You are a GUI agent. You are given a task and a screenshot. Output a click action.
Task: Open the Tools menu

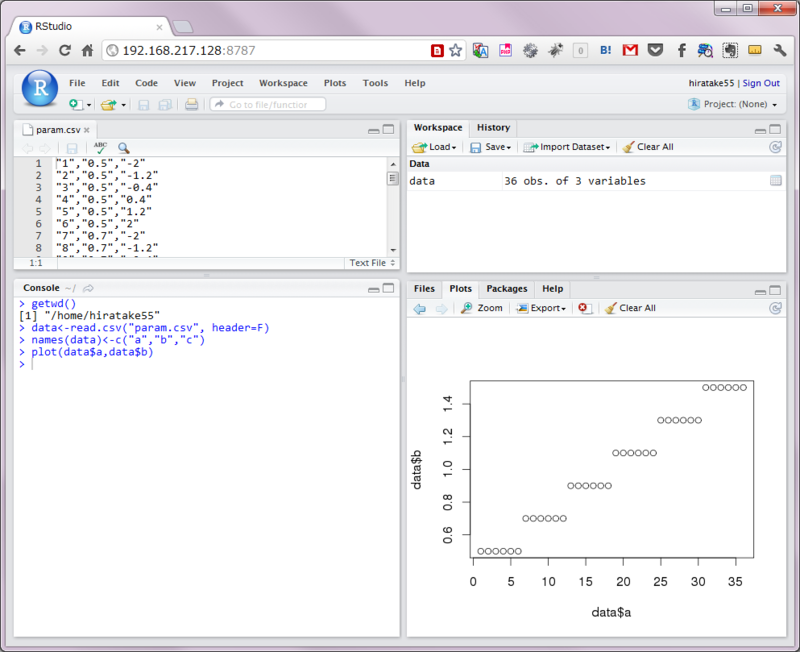pyautogui.click(x=375, y=83)
